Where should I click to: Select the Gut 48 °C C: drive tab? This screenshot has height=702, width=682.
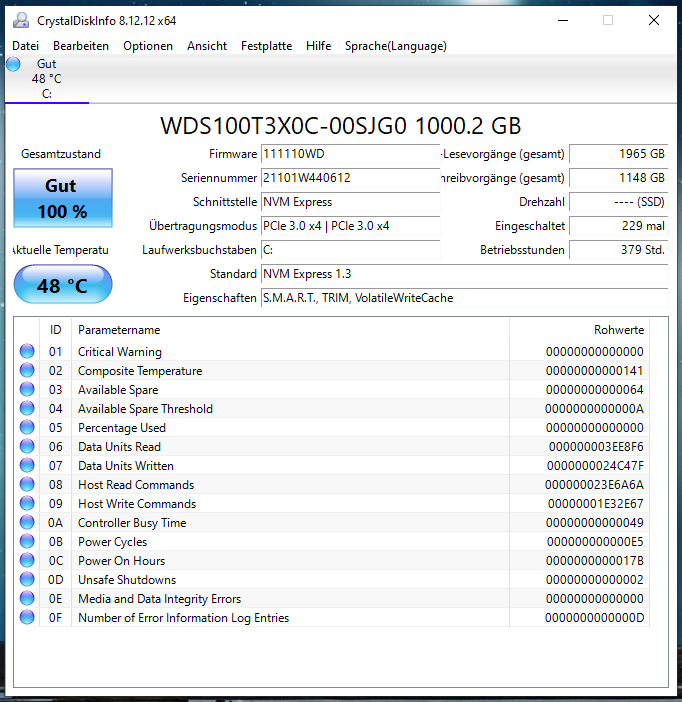tap(47, 79)
